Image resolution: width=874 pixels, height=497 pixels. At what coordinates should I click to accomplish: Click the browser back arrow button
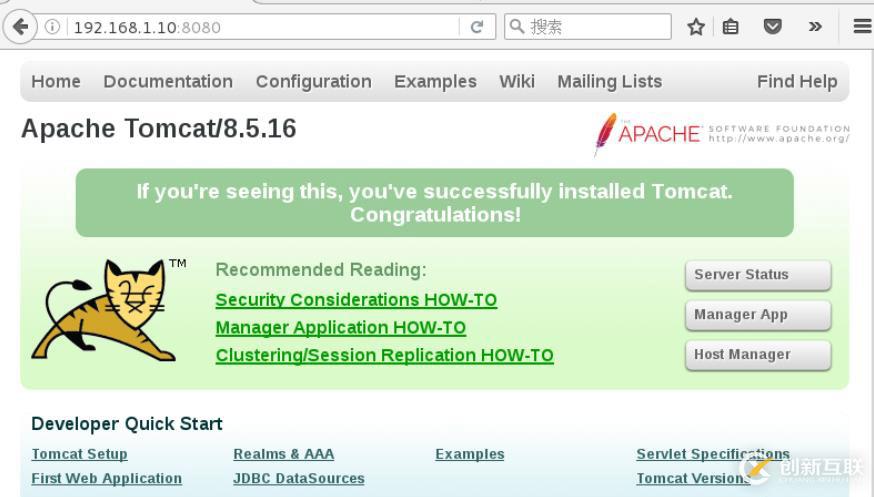pos(20,27)
